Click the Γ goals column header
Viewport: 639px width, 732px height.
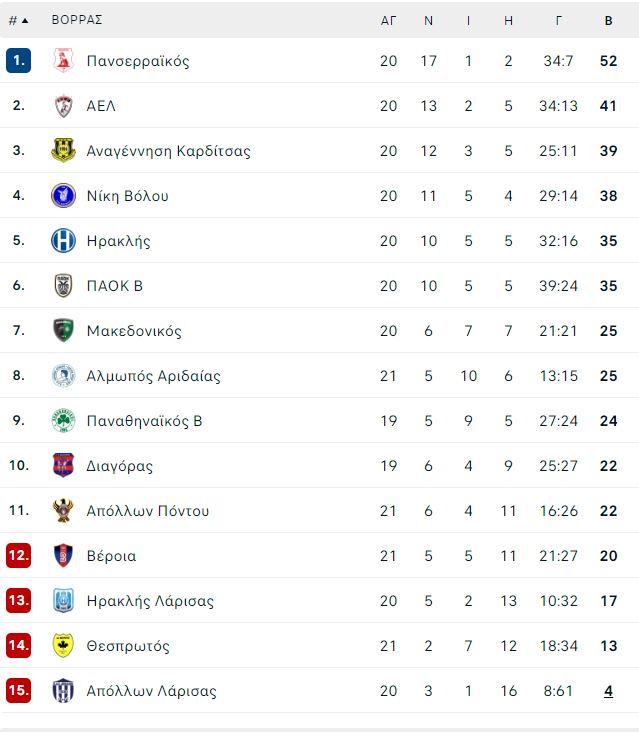[558, 21]
